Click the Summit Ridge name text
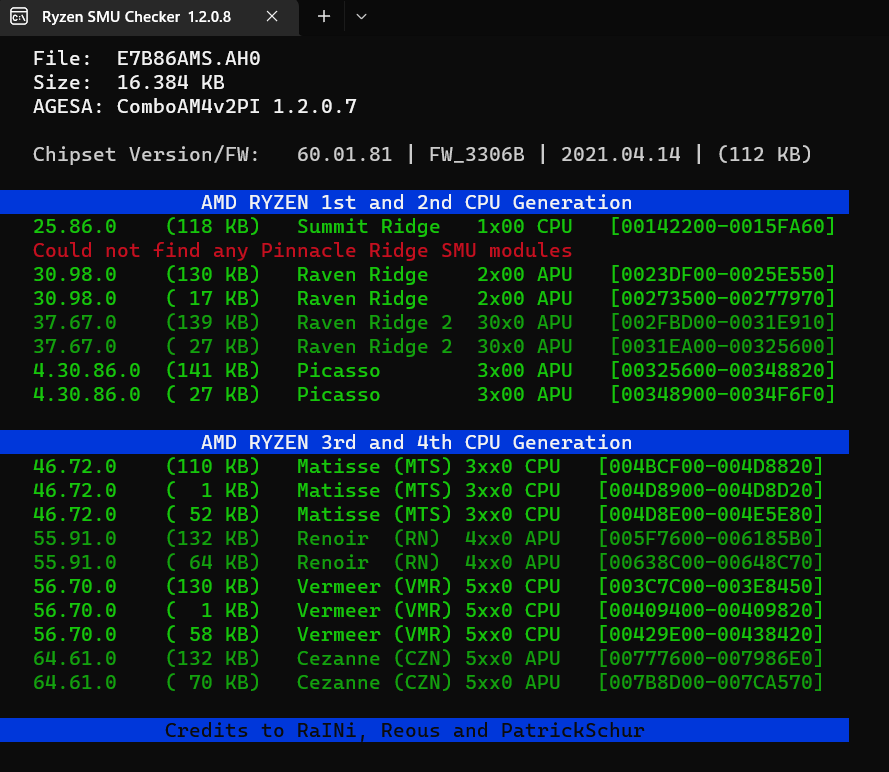Image resolution: width=889 pixels, height=772 pixels. pyautogui.click(x=368, y=227)
